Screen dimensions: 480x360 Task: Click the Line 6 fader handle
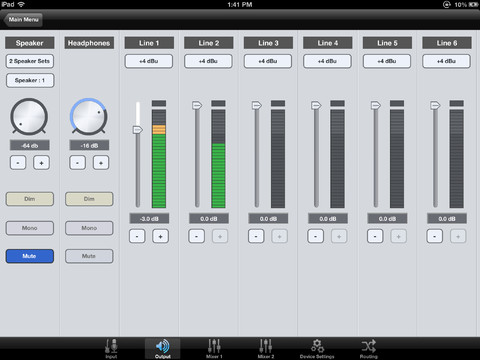click(435, 105)
